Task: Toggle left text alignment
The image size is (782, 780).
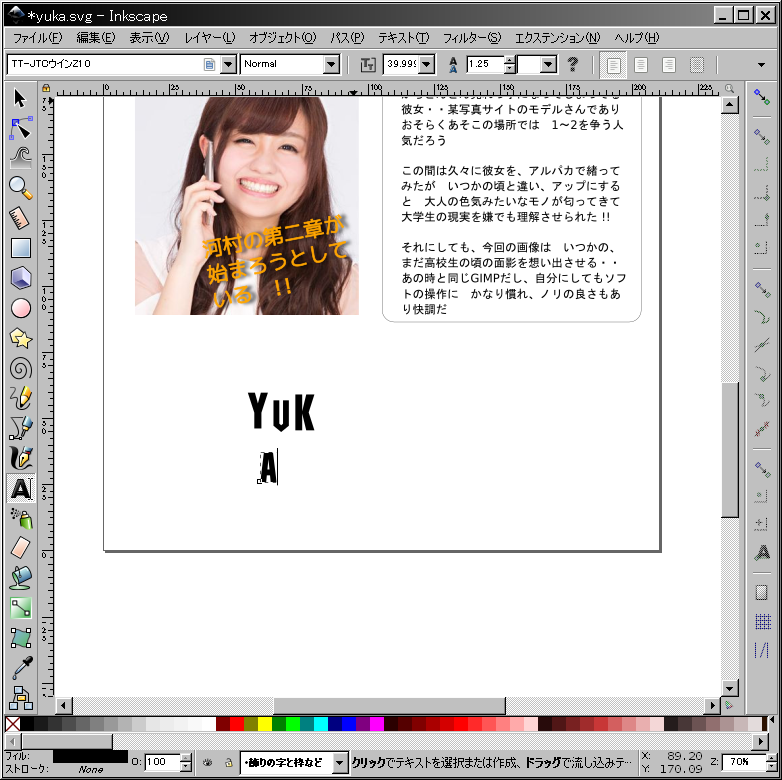Action: coord(613,64)
